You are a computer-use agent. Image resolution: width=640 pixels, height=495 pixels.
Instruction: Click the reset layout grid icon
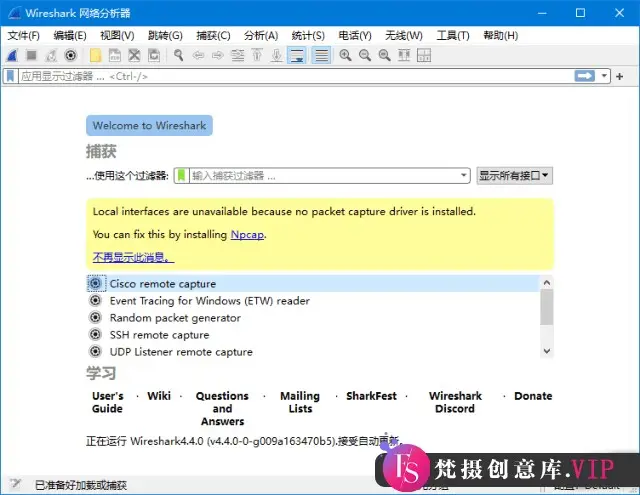(424, 55)
